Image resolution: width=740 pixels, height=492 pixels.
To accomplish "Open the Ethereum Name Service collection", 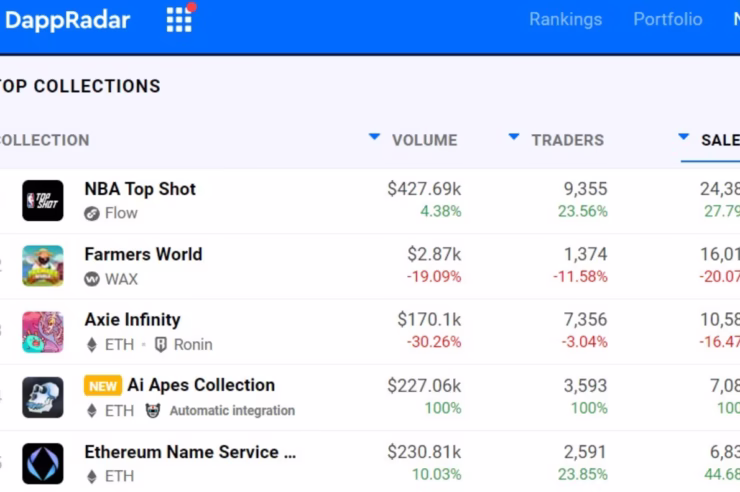I will pos(190,452).
